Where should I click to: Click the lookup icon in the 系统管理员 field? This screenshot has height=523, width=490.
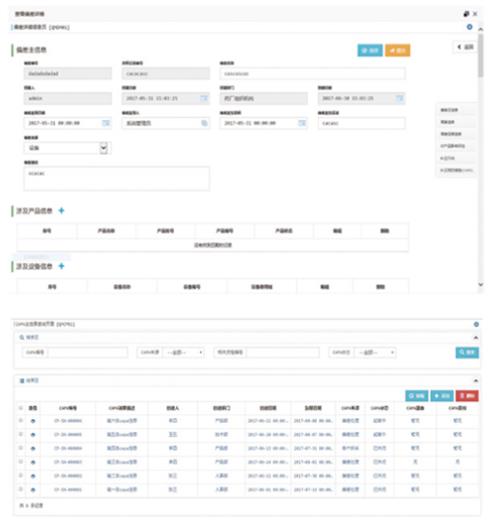point(204,123)
